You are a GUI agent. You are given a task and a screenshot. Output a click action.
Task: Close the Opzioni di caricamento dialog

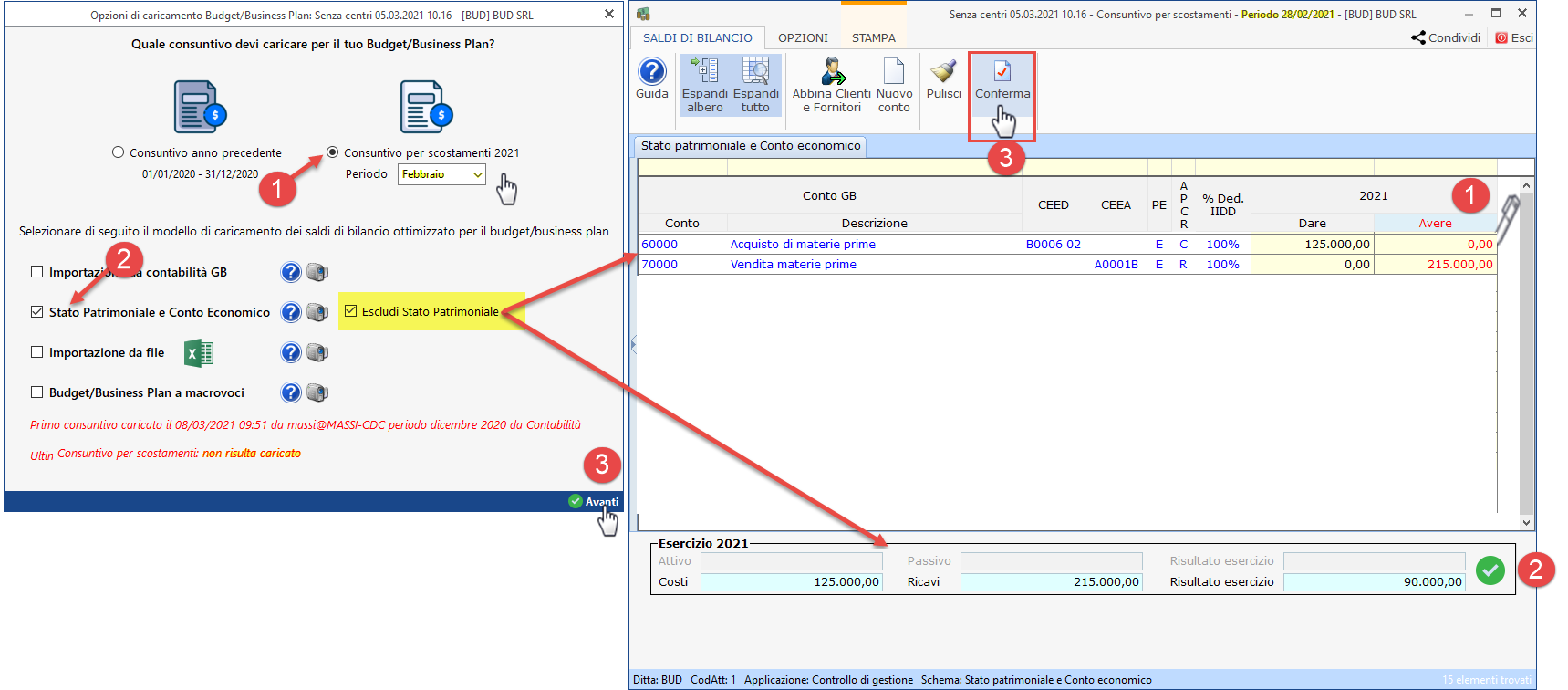point(609,14)
